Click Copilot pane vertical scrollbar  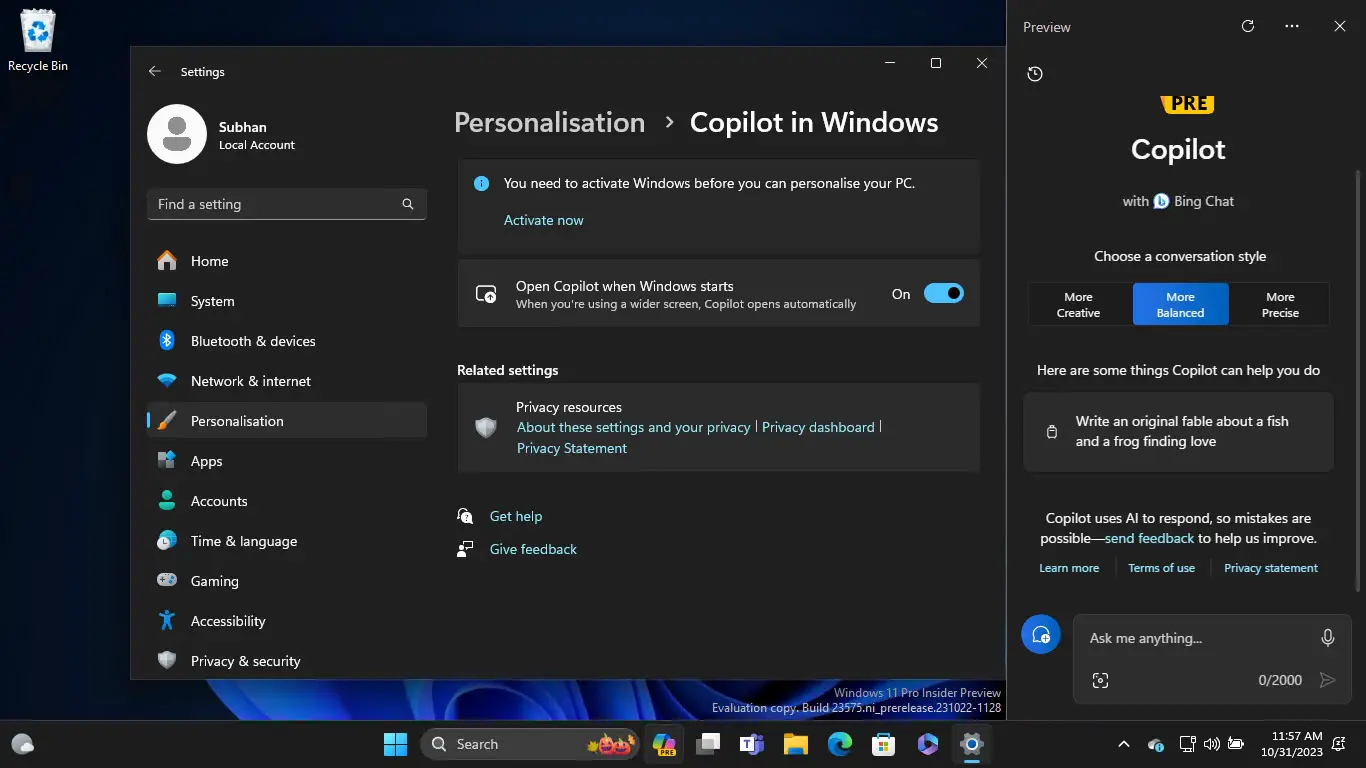click(x=1357, y=380)
